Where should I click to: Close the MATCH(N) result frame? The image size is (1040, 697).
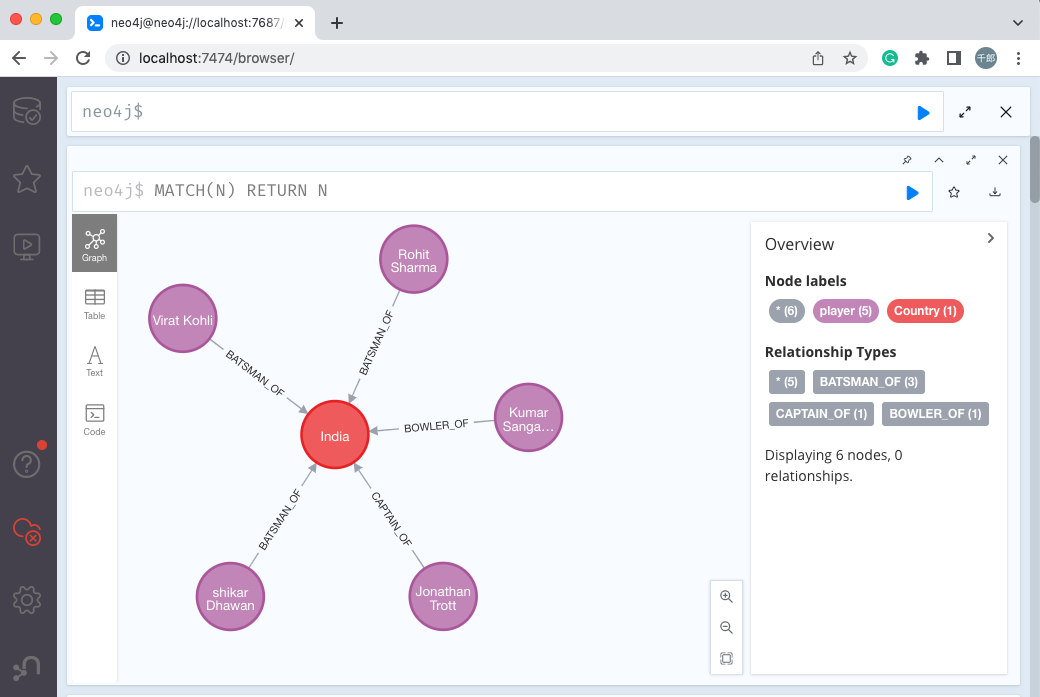tap(1002, 160)
